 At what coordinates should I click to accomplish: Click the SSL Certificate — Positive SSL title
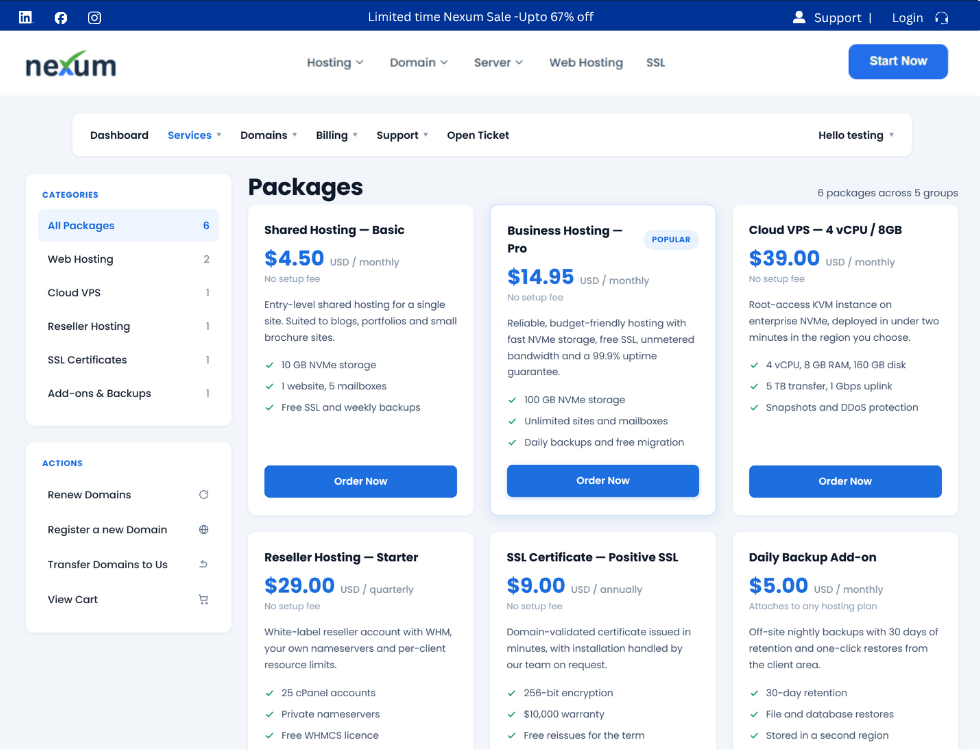pyautogui.click(x=592, y=558)
